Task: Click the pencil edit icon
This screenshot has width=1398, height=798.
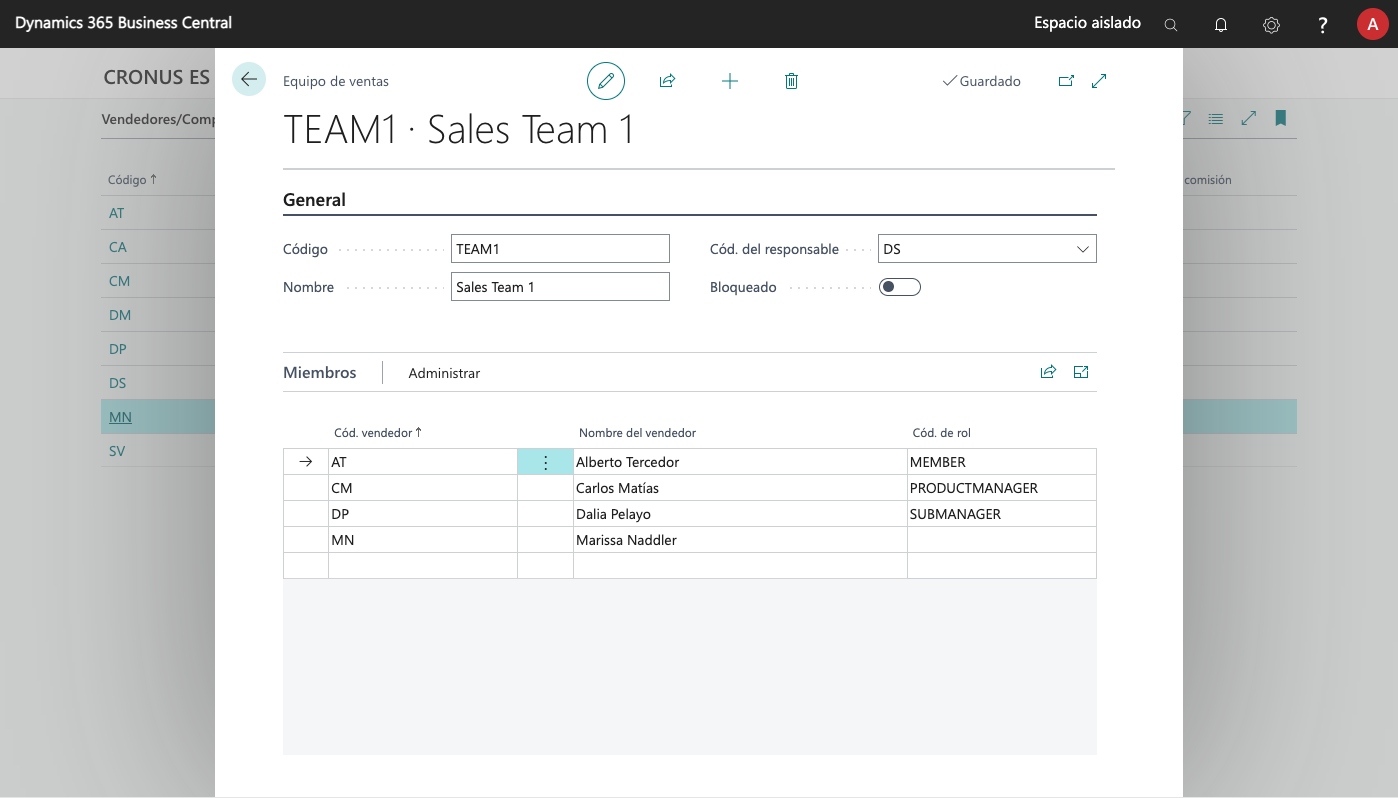Action: [606, 81]
